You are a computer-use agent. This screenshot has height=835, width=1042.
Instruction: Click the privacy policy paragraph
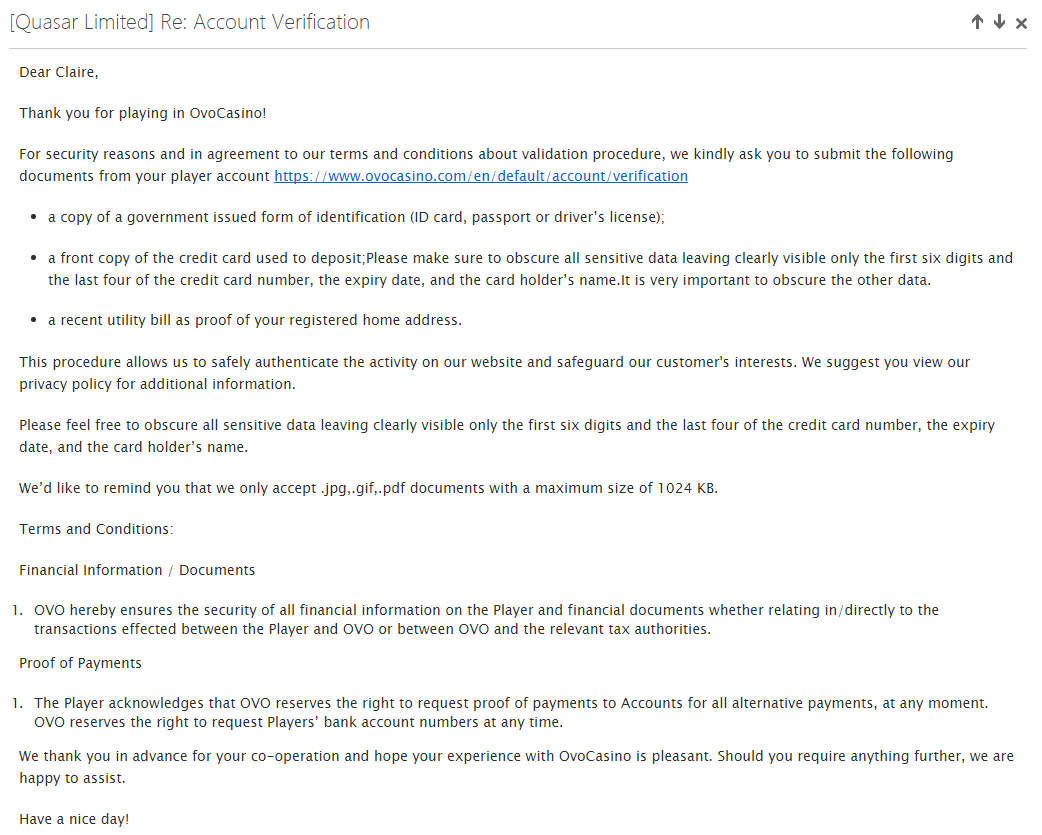tap(494, 373)
